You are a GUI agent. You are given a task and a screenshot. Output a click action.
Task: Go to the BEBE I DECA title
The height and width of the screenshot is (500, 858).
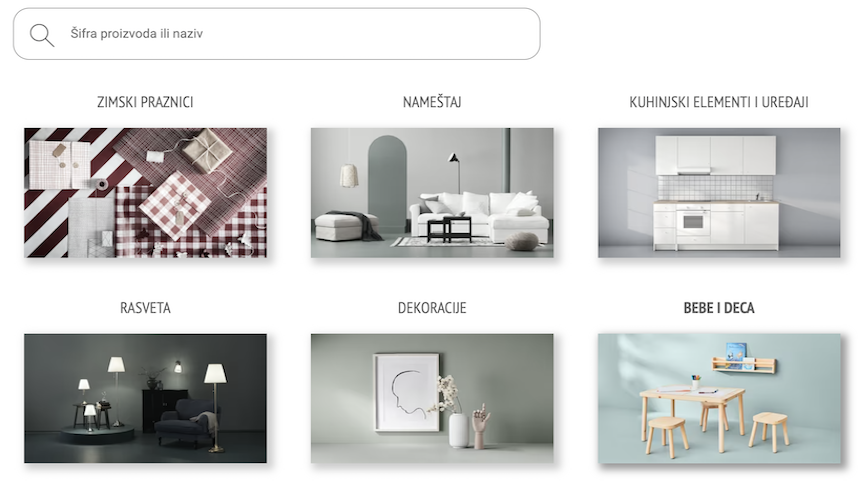point(718,308)
